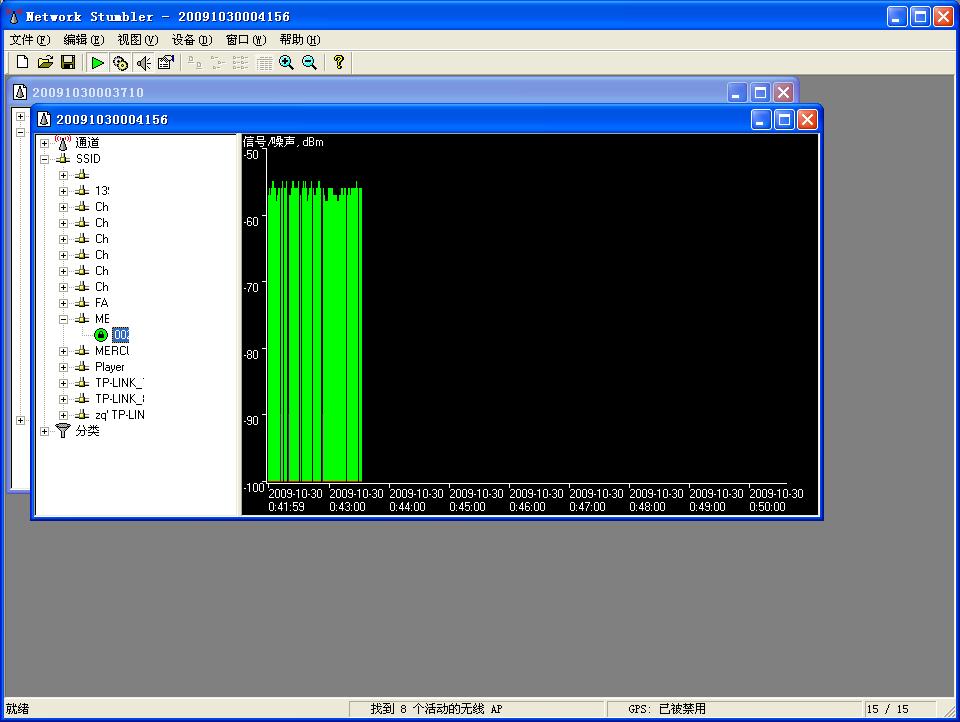The height and width of the screenshot is (722, 960).
Task: Close the background window 20091030003710
Action: click(783, 92)
